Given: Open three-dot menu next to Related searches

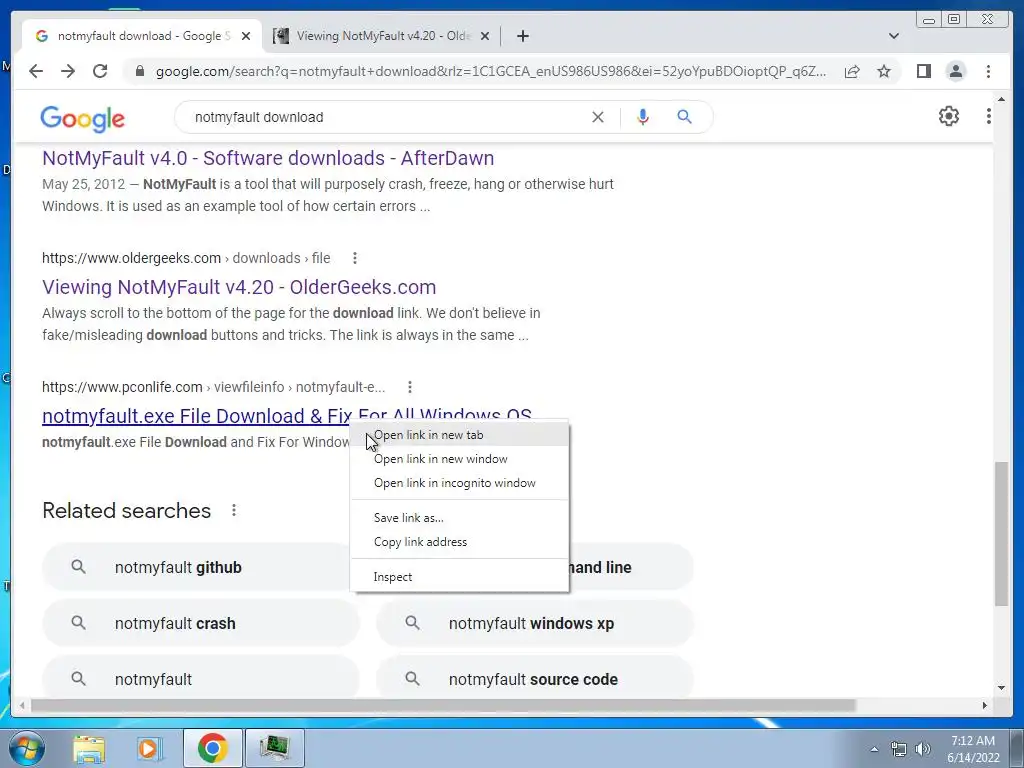Looking at the screenshot, I should tap(234, 511).
